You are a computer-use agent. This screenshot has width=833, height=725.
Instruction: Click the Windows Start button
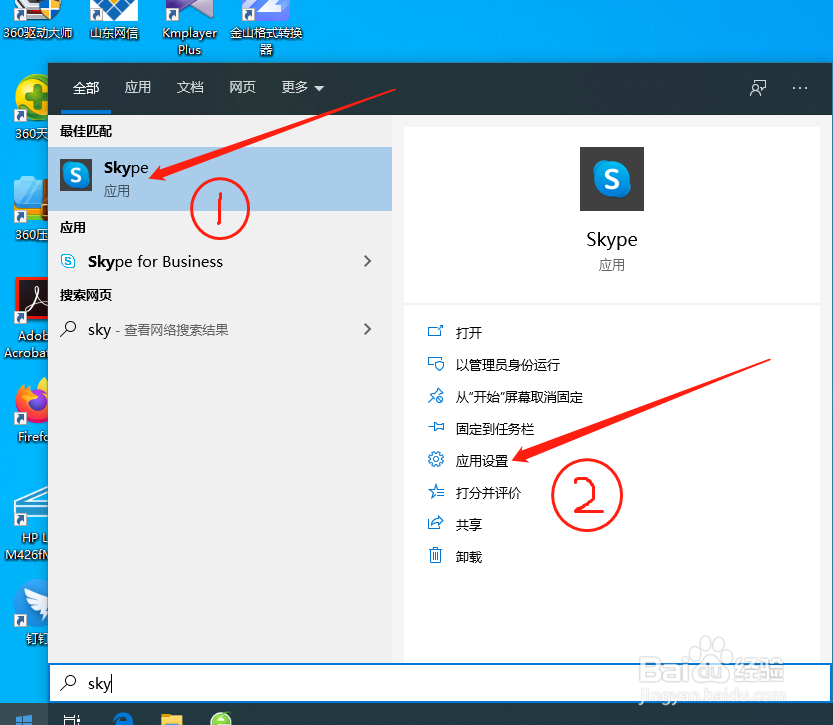24,720
